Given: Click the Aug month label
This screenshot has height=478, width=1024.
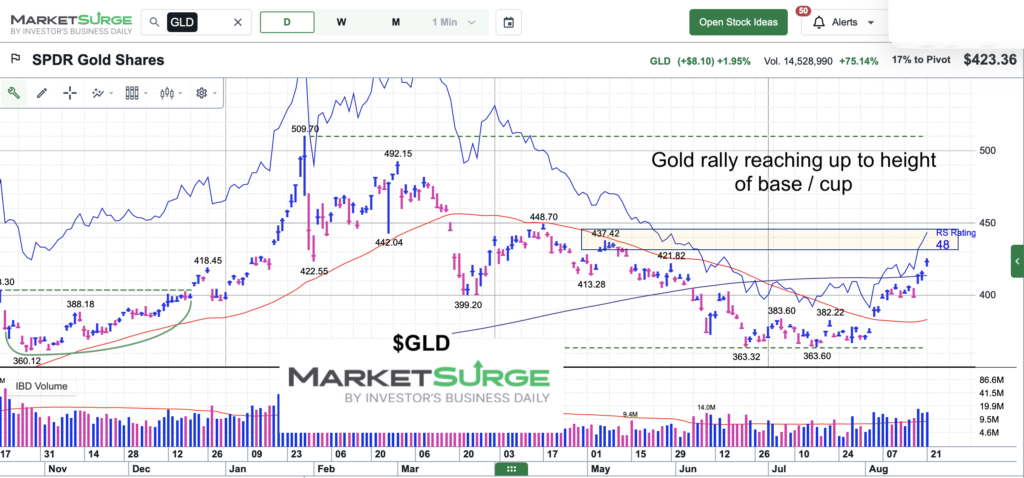Looking at the screenshot, I should [x=877, y=469].
